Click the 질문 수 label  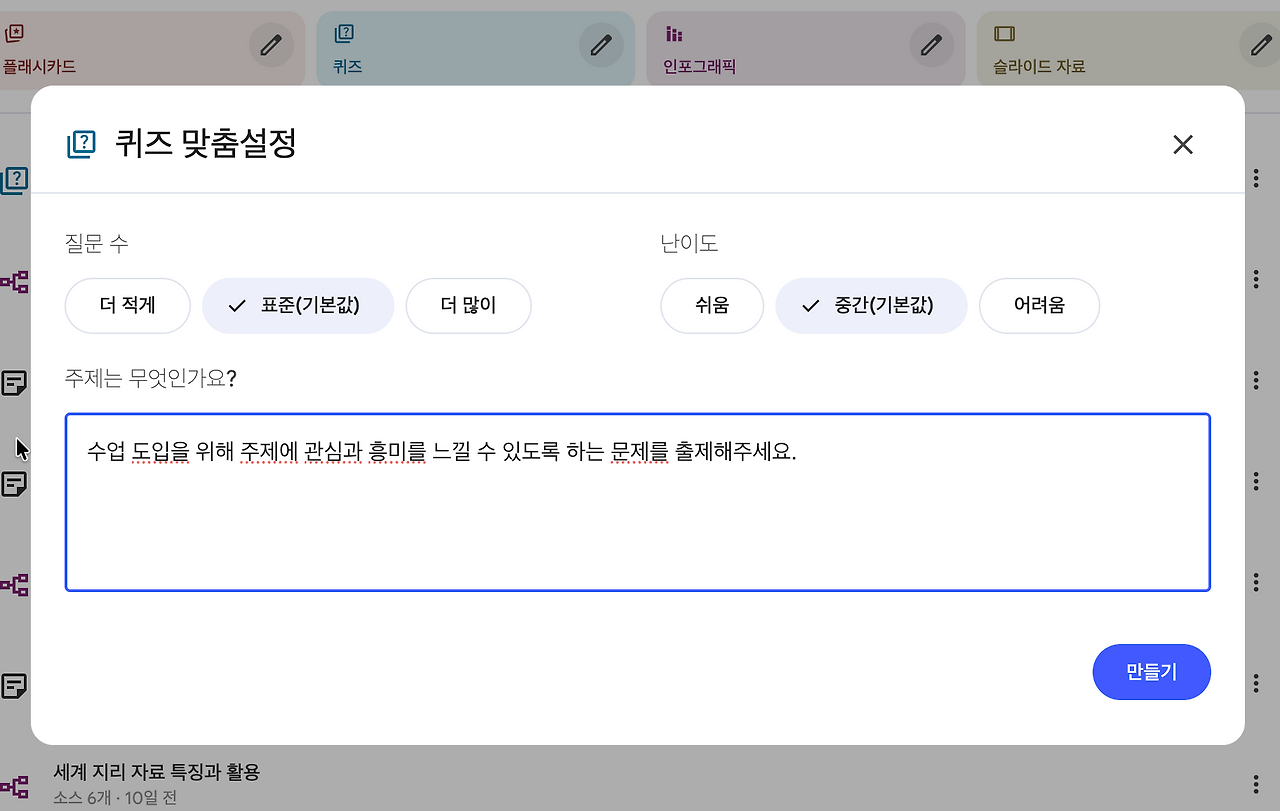click(x=96, y=243)
